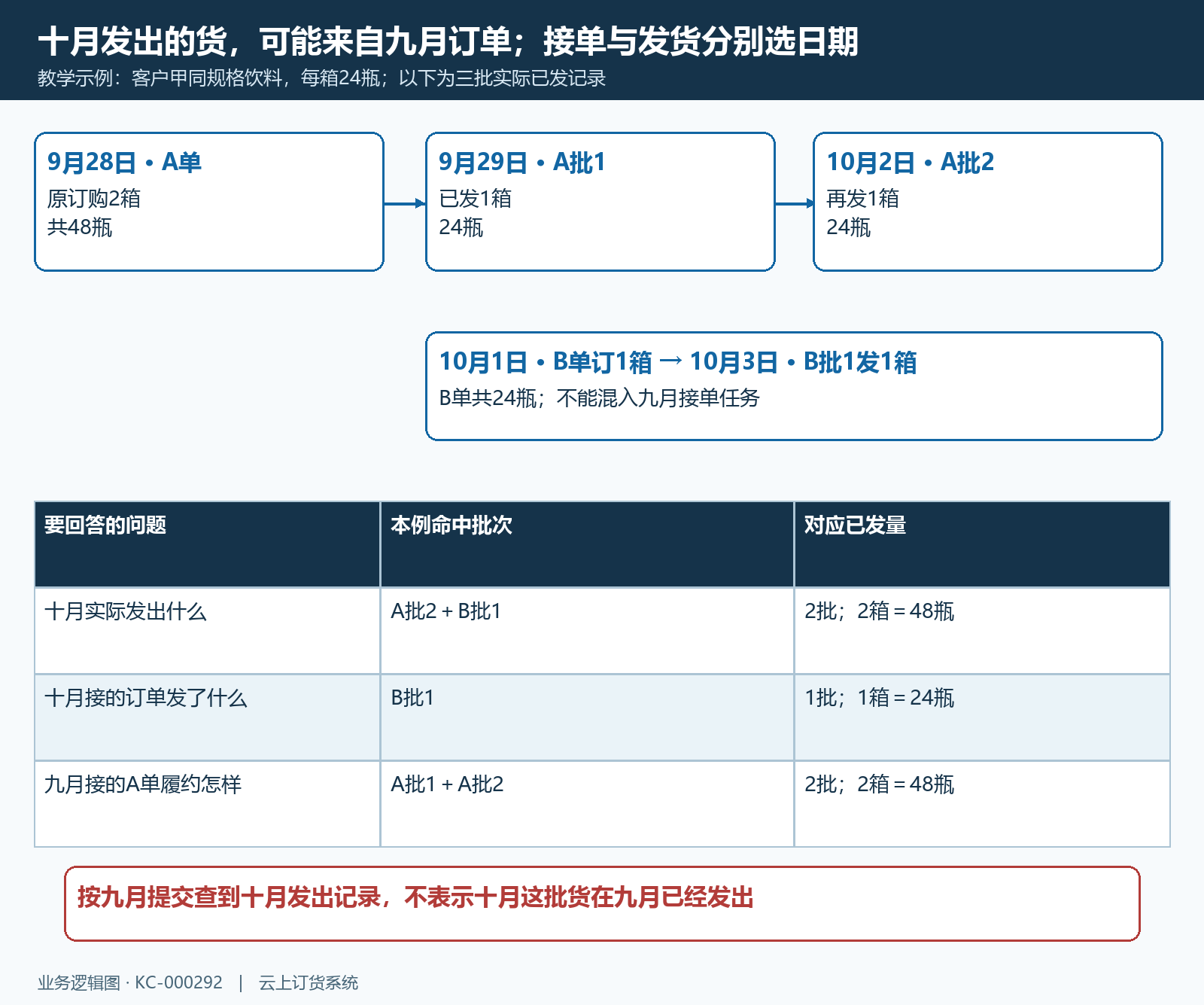Select the '9月28日 • A单' card heading
The image size is (1204, 1005).
pos(124,162)
